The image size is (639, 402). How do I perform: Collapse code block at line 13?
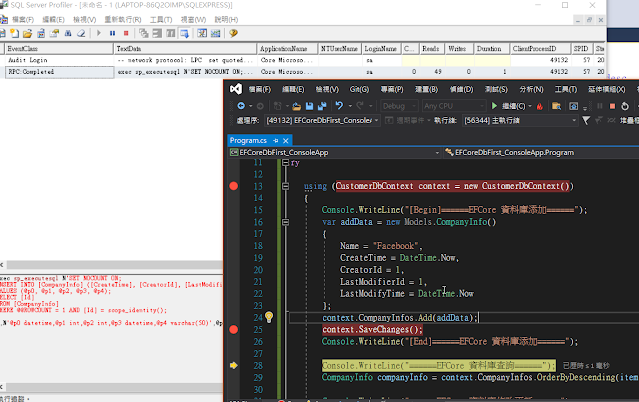(286, 186)
